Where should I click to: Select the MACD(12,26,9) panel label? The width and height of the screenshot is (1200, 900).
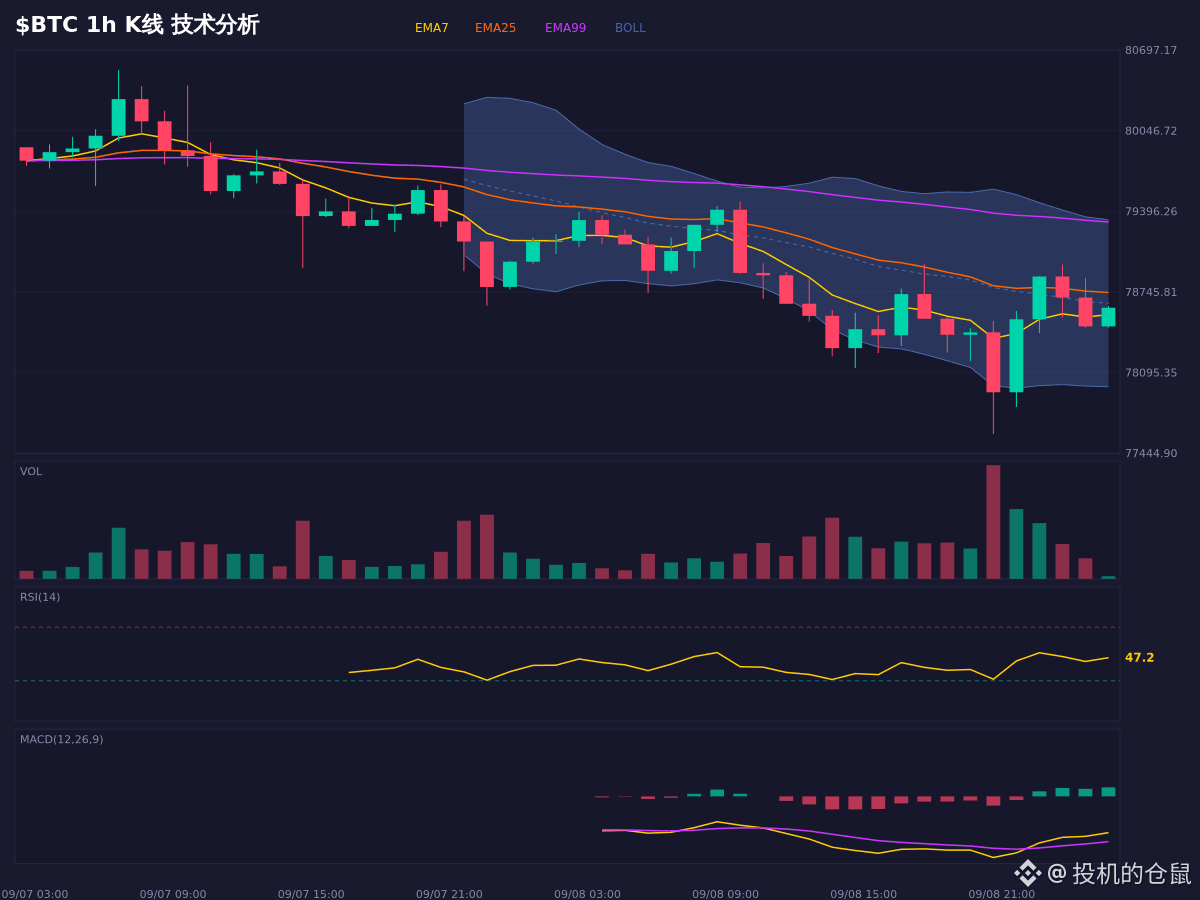click(x=62, y=740)
